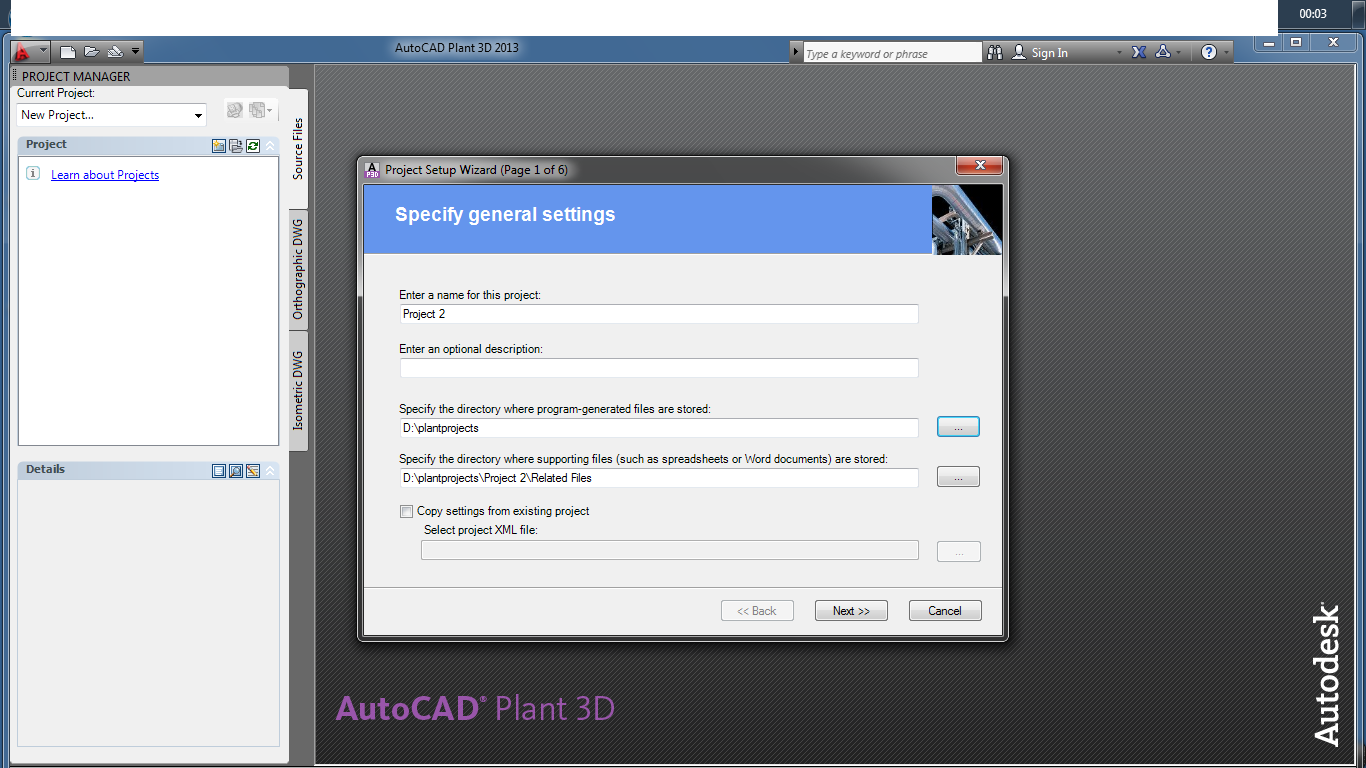This screenshot has height=768, width=1366.
Task: Switch to the Orthographic DWG tab
Action: click(298, 270)
